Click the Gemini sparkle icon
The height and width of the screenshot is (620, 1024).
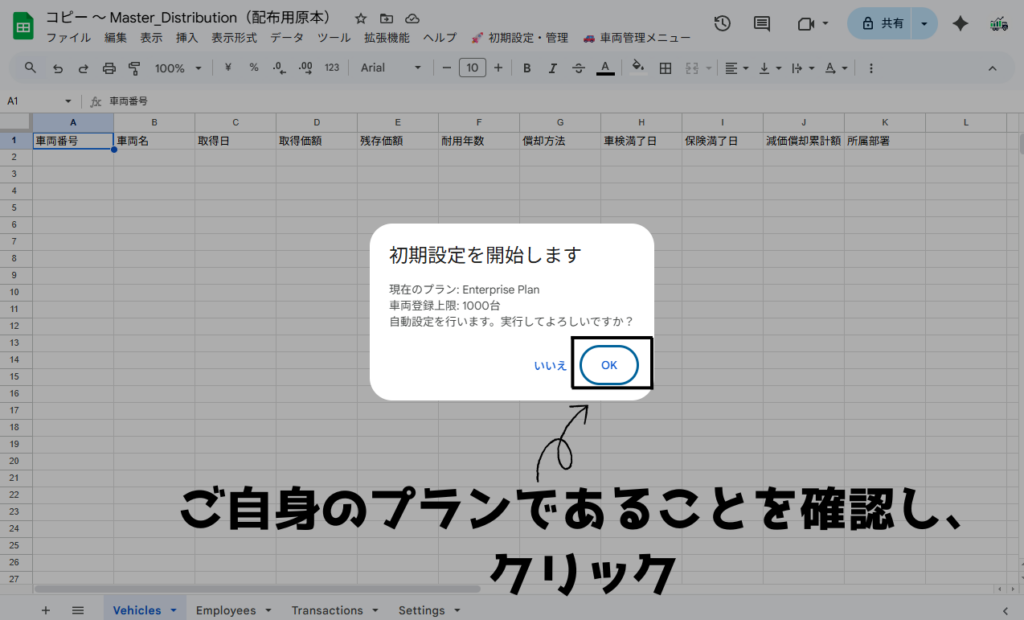tap(960, 24)
